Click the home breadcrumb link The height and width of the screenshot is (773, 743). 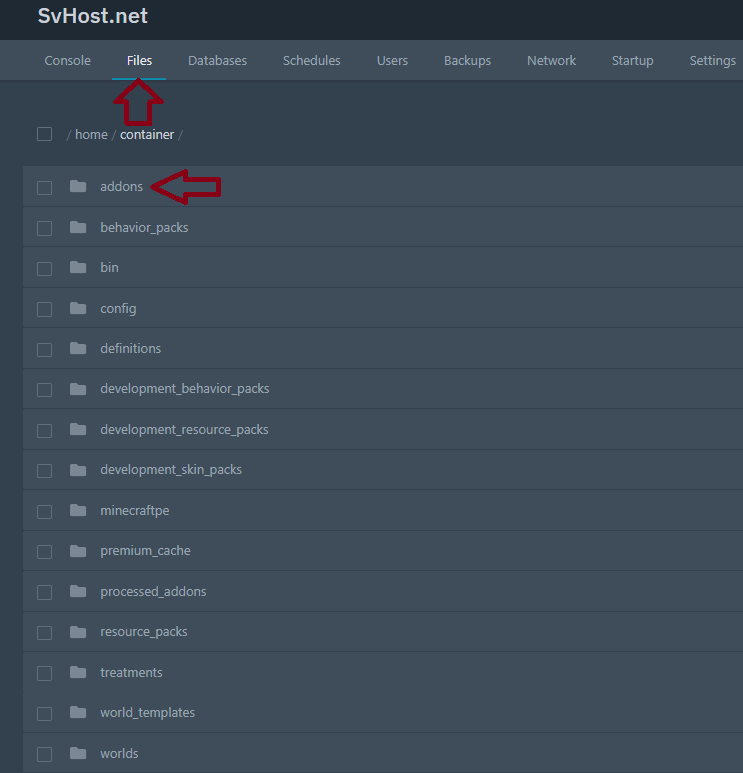point(91,135)
